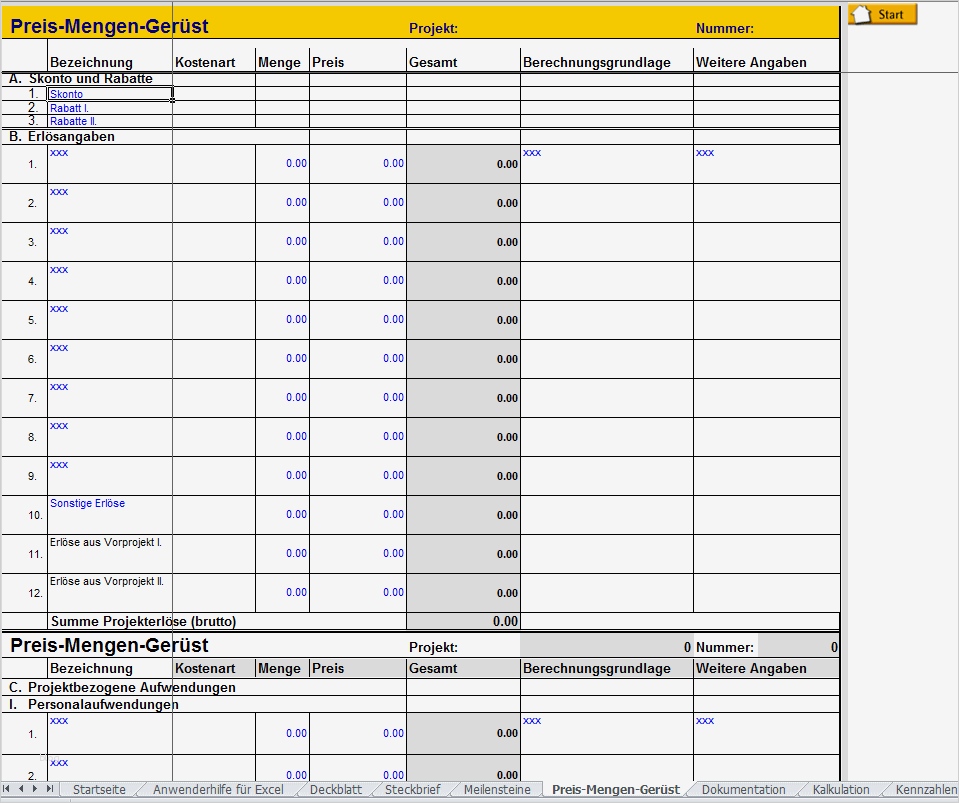Select the Erlöse aus Vorprojekt II. cell
Image resolution: width=959 pixels, height=803 pixels.
[110, 593]
